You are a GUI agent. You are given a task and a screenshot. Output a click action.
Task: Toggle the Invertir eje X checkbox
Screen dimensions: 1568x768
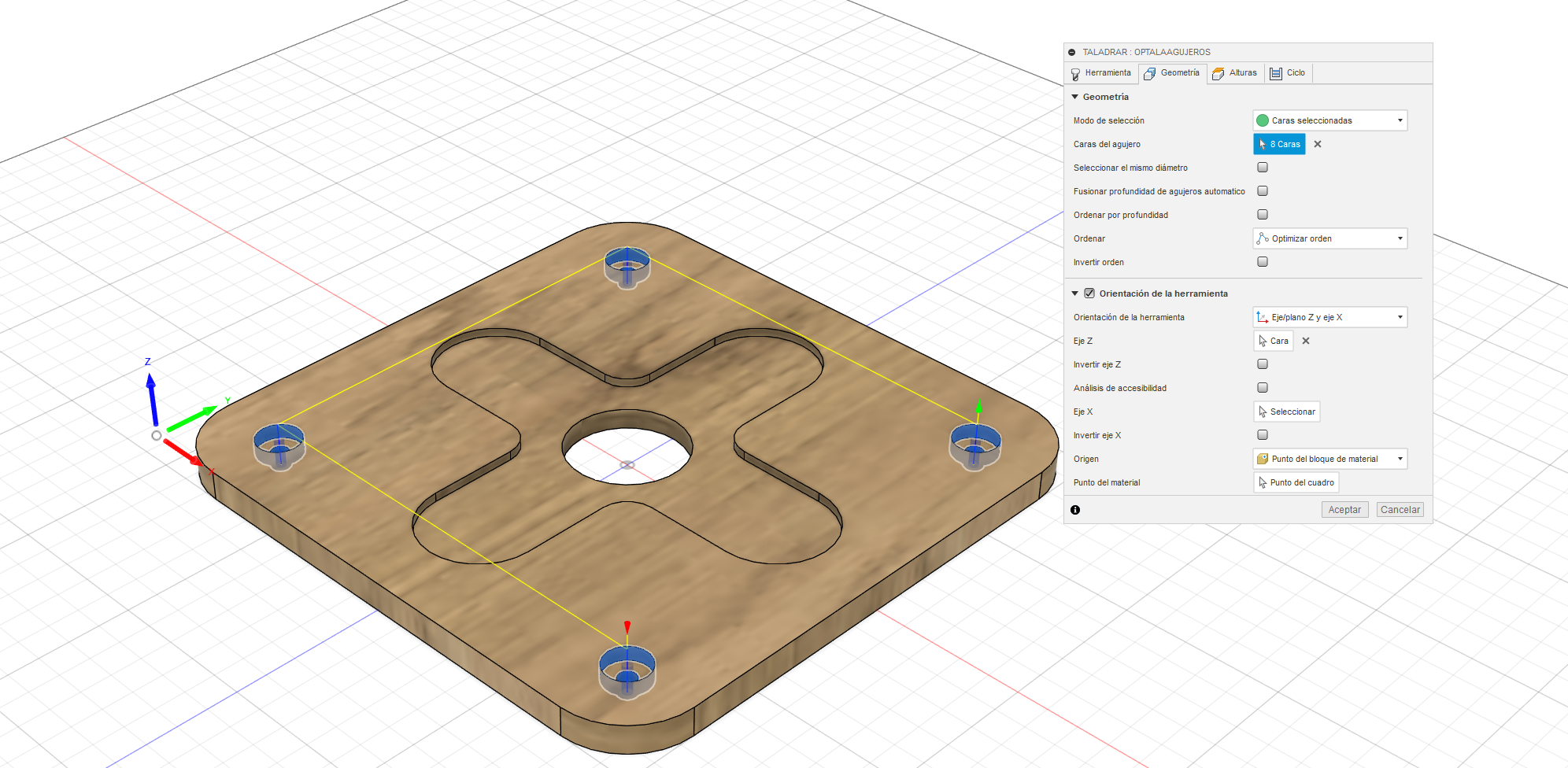click(1263, 435)
